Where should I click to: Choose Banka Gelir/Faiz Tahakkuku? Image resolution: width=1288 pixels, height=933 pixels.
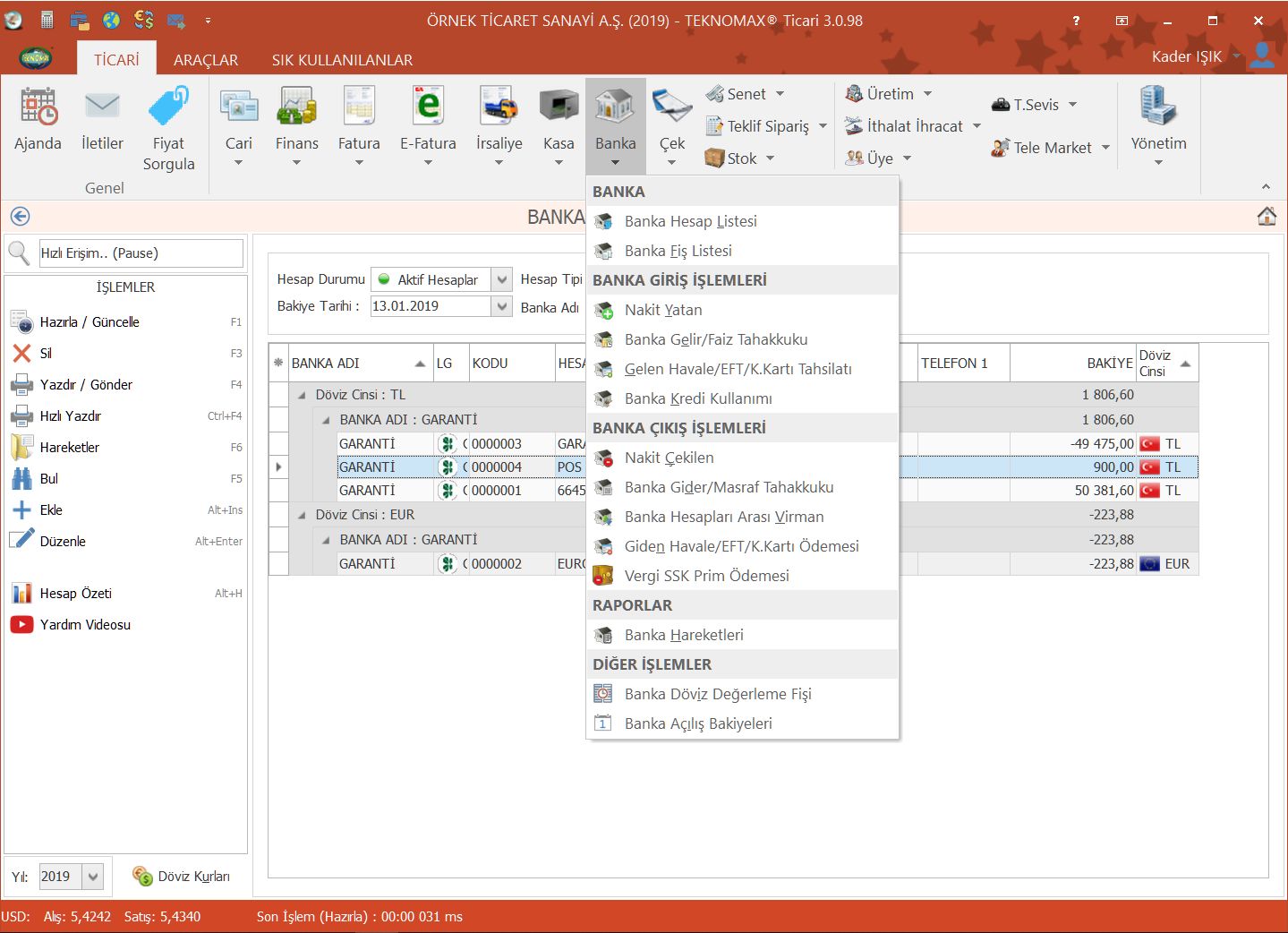[743, 339]
